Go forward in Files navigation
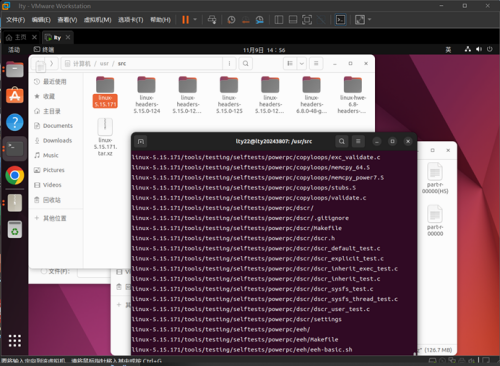Image resolution: width=500 pixels, height=366 pixels. 51,63
